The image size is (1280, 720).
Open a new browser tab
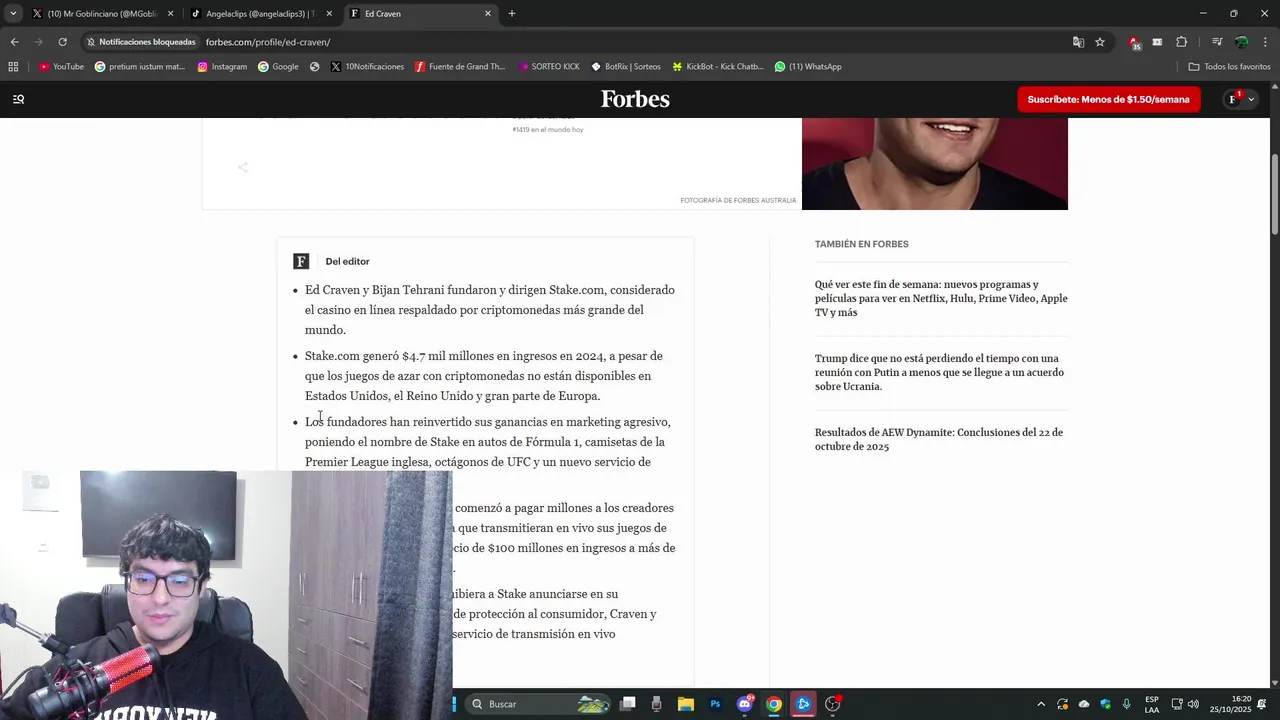click(512, 14)
